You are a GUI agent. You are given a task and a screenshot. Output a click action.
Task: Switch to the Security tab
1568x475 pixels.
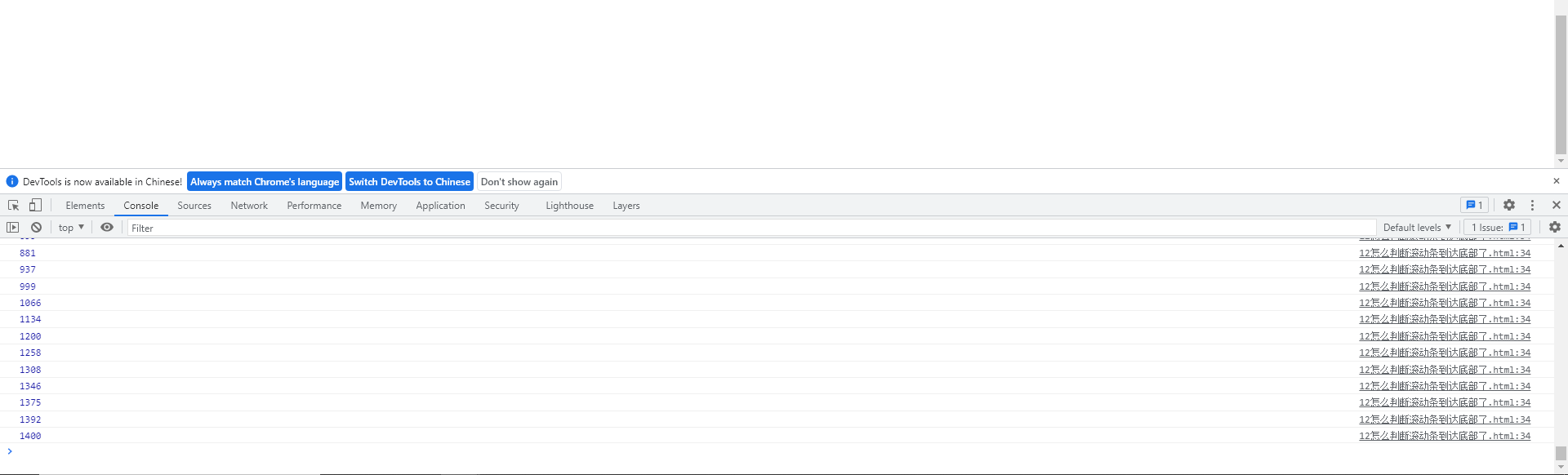click(x=501, y=206)
